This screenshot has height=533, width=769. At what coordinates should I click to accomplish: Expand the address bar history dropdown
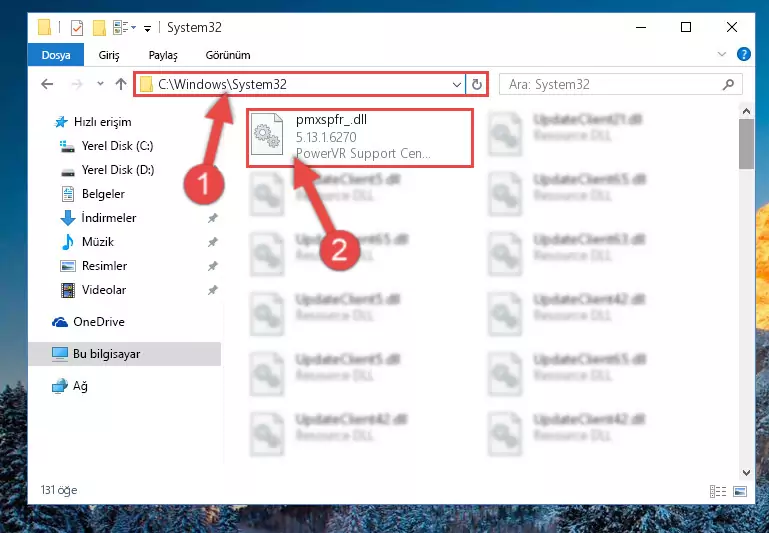click(x=456, y=84)
